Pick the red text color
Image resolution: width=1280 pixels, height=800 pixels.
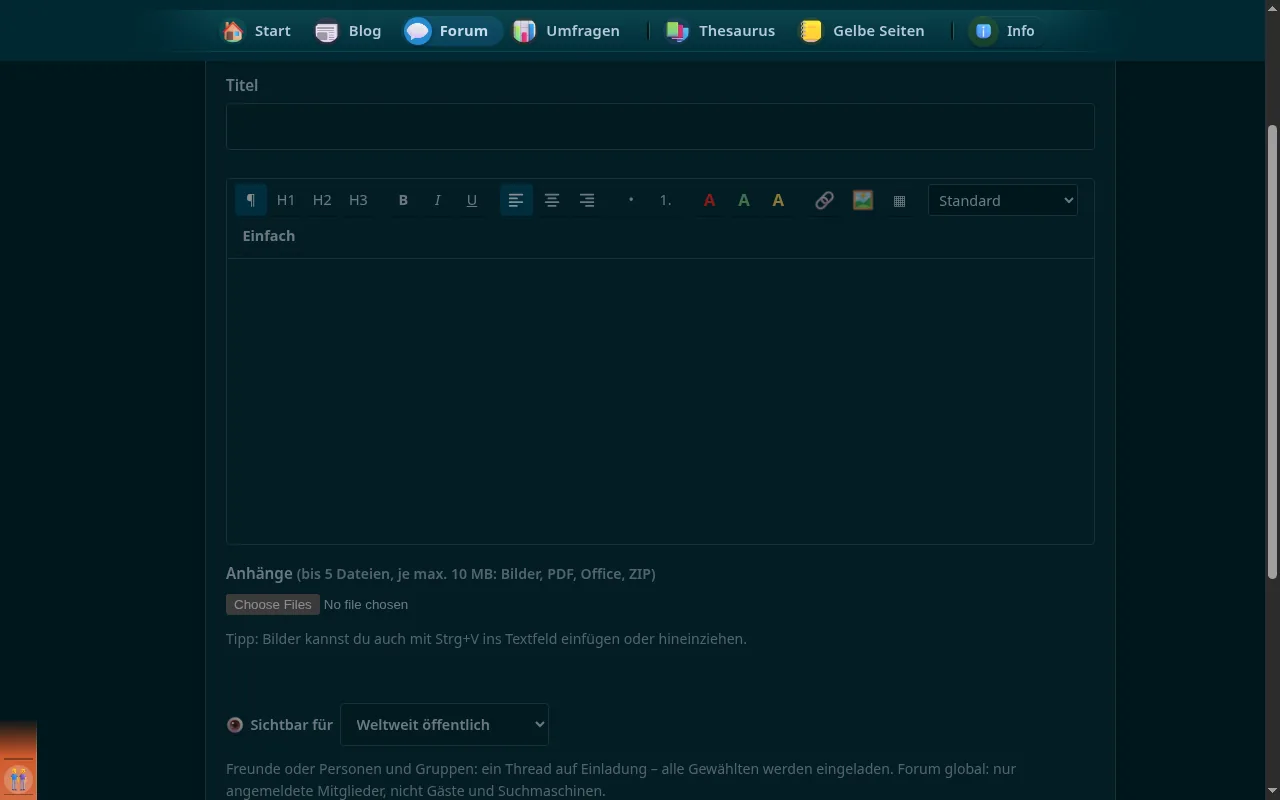tap(709, 200)
